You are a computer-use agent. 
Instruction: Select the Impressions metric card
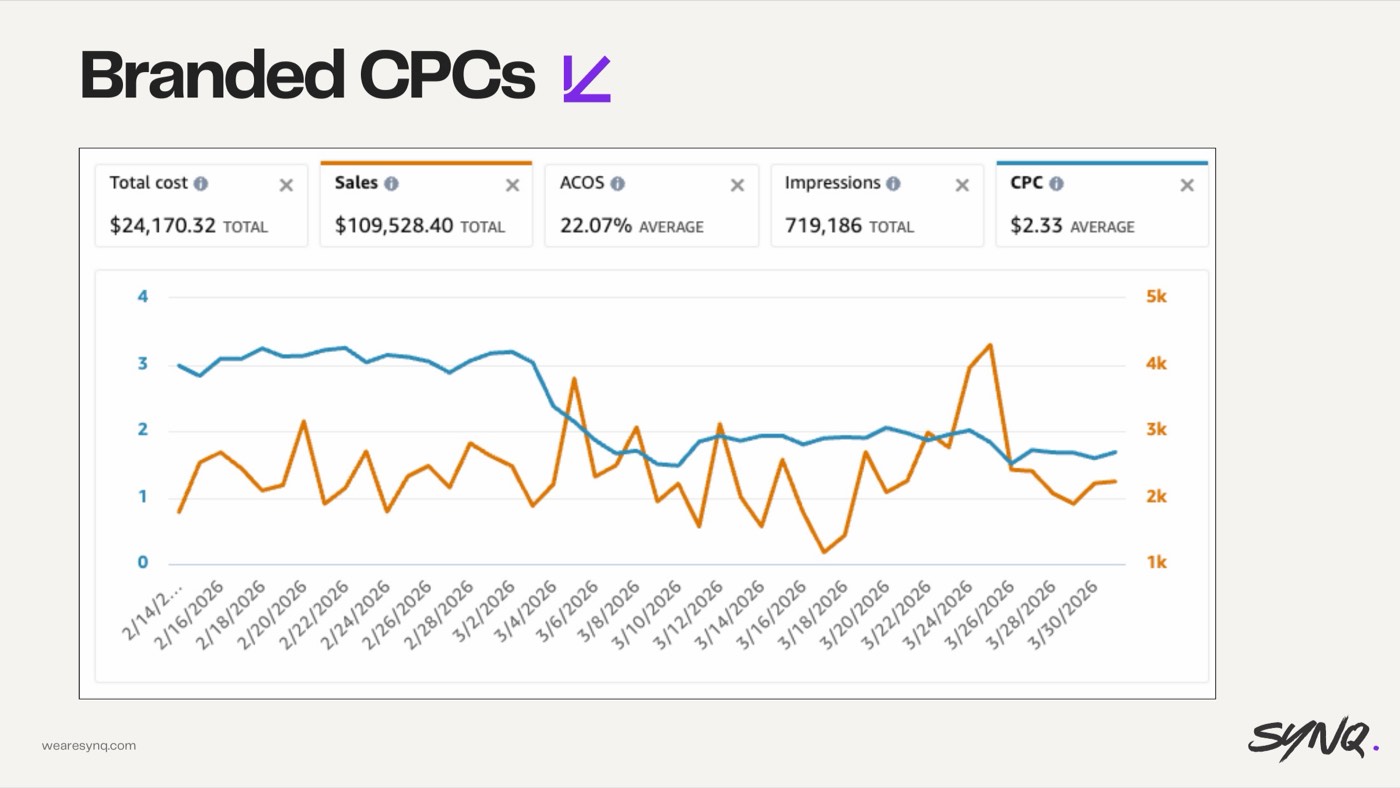tap(877, 205)
